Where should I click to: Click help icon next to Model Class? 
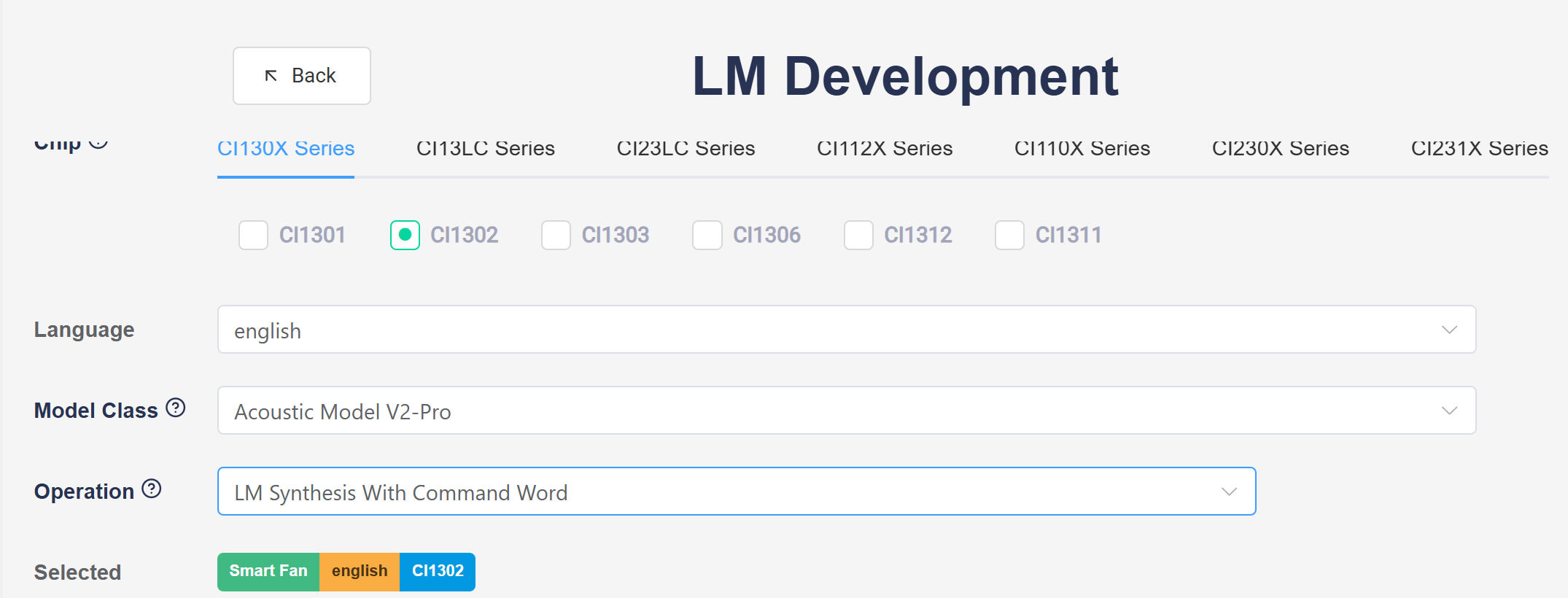click(175, 408)
